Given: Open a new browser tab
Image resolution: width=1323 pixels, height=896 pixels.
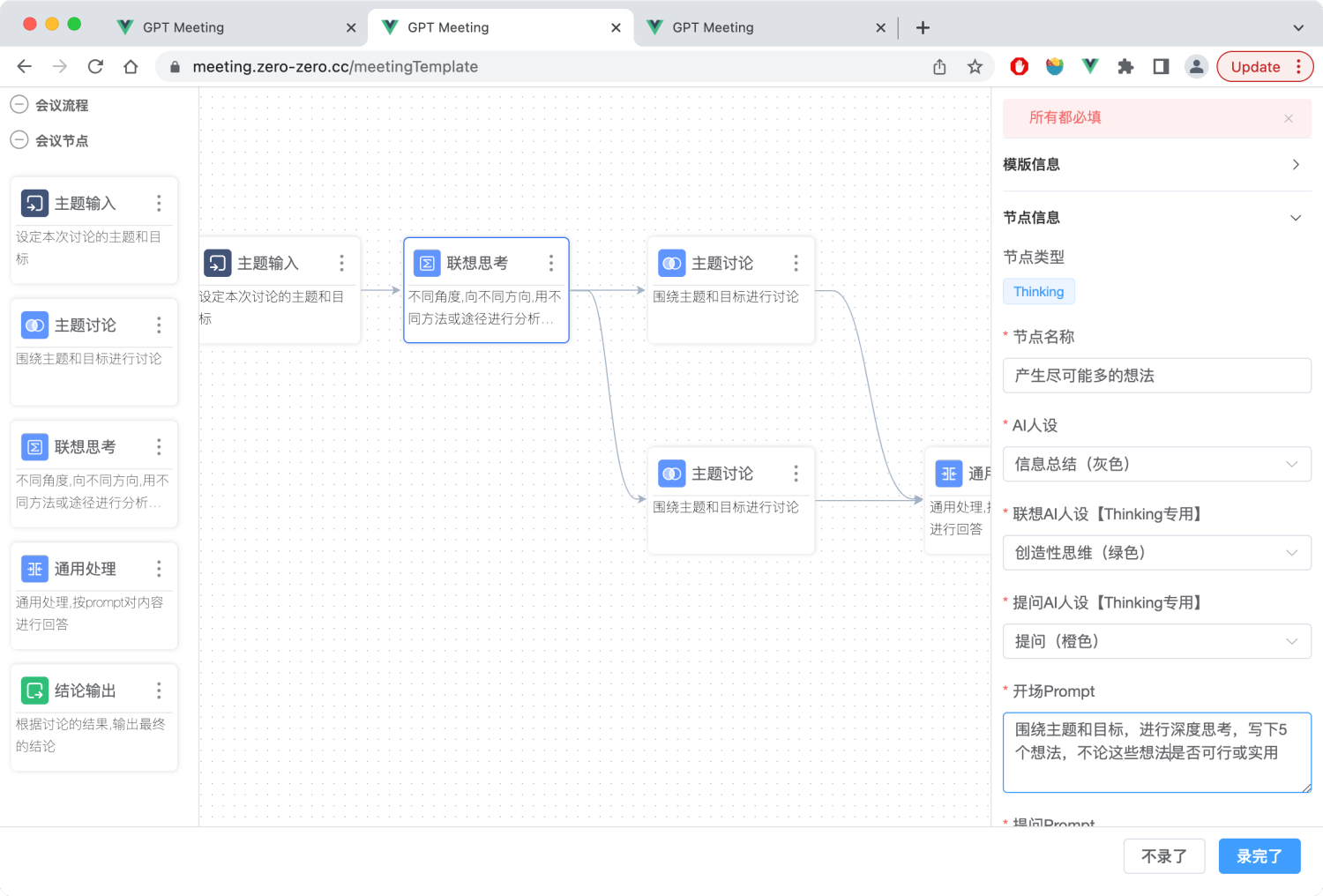Looking at the screenshot, I should (x=923, y=27).
